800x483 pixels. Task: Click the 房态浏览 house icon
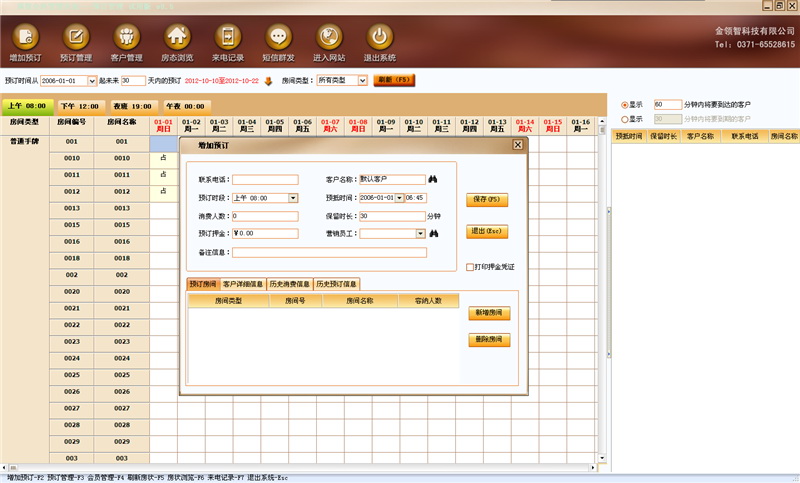click(177, 37)
